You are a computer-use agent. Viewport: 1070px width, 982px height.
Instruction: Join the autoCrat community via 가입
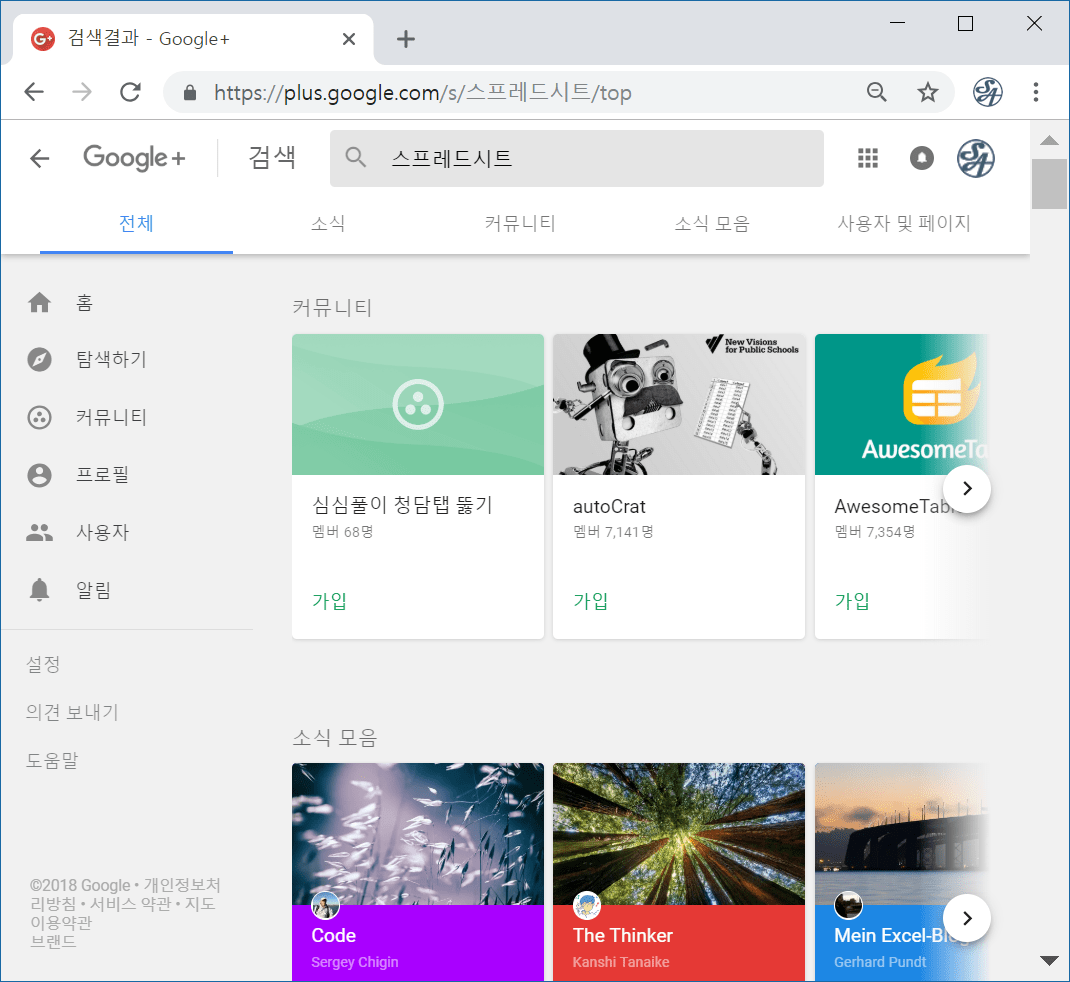(x=590, y=601)
